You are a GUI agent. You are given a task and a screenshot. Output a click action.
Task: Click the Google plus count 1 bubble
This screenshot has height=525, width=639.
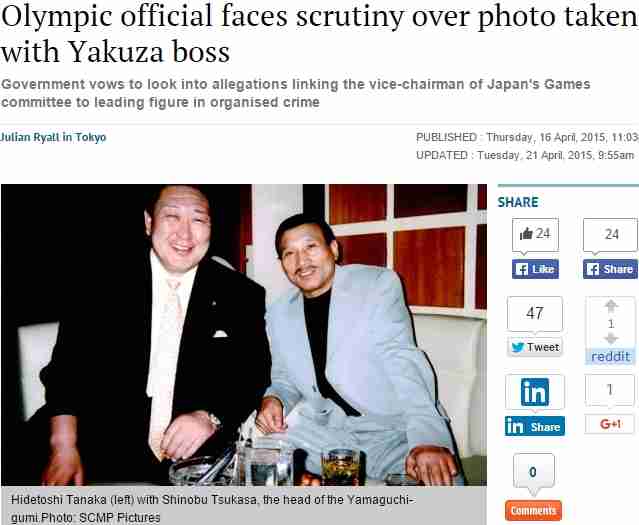[610, 390]
